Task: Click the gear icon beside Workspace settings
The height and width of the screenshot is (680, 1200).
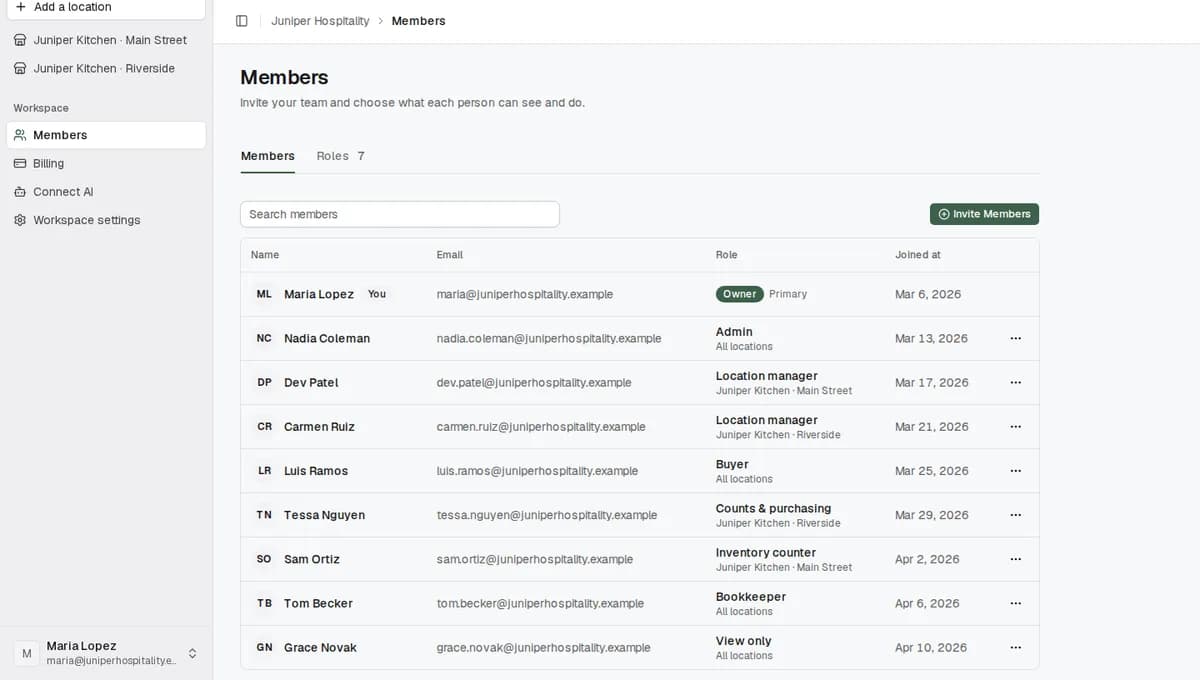Action: click(x=20, y=220)
